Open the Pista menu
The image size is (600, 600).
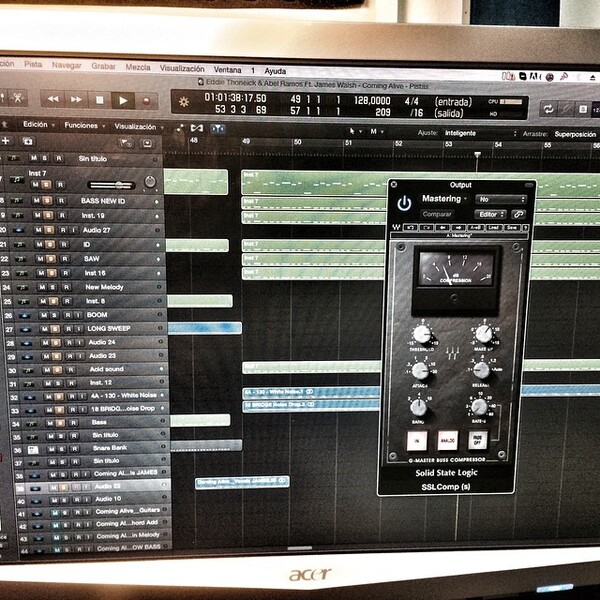point(33,64)
